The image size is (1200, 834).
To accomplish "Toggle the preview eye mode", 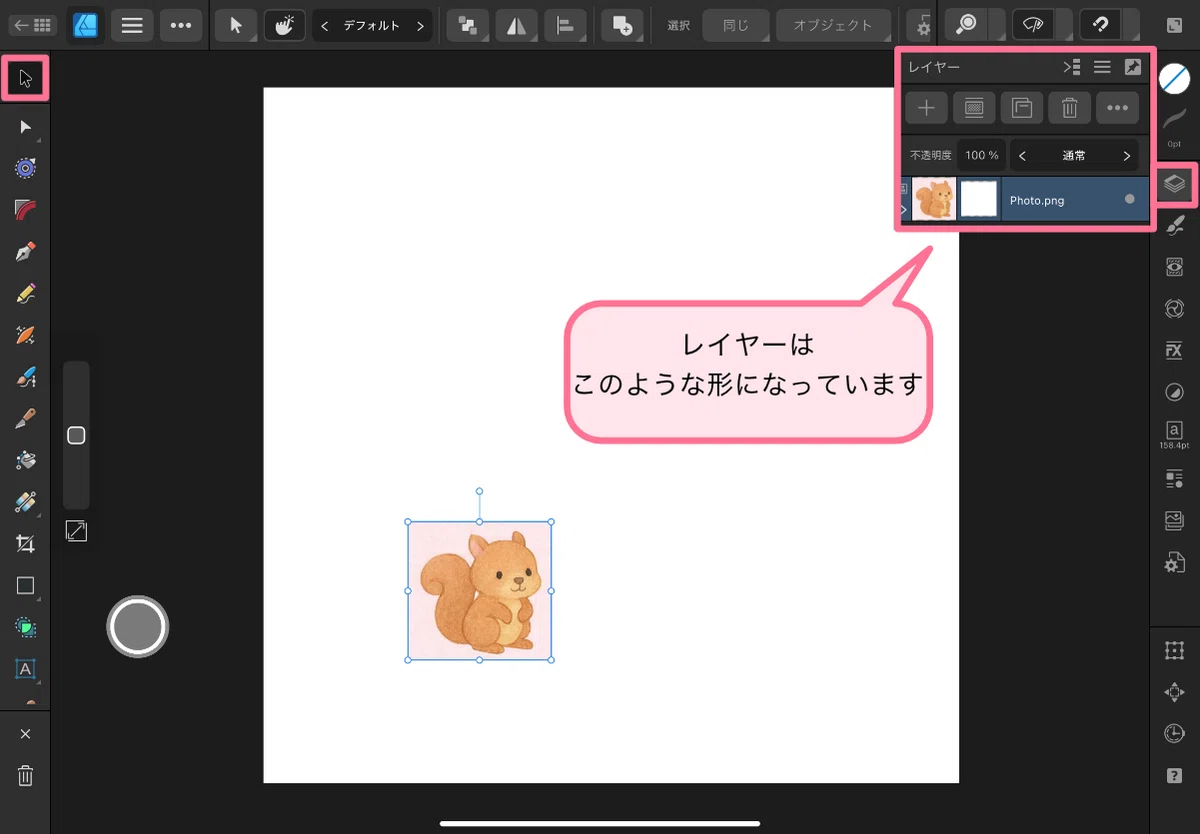I will coord(1033,25).
